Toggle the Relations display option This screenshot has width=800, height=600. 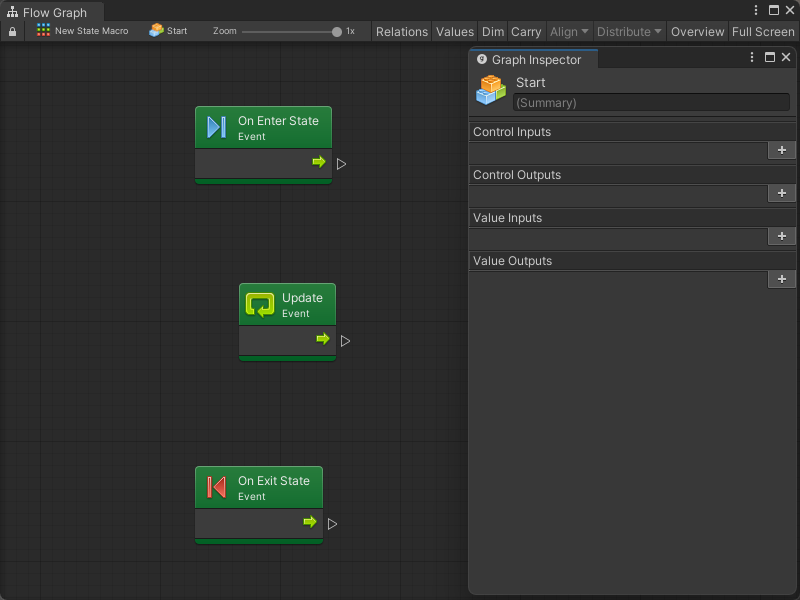point(401,31)
